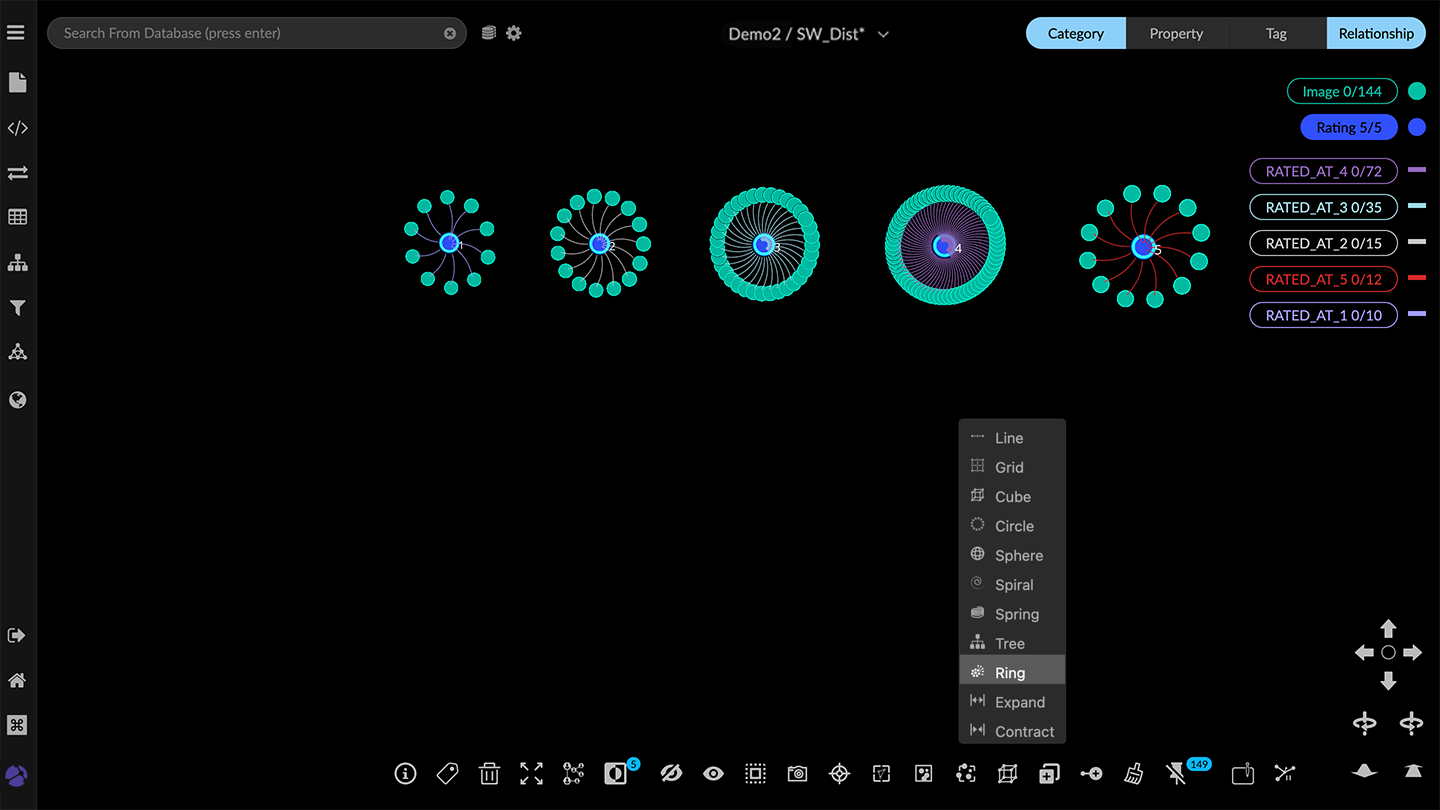1440x810 pixels.
Task: Expand the hamburger menu at top left
Action: pos(15,33)
